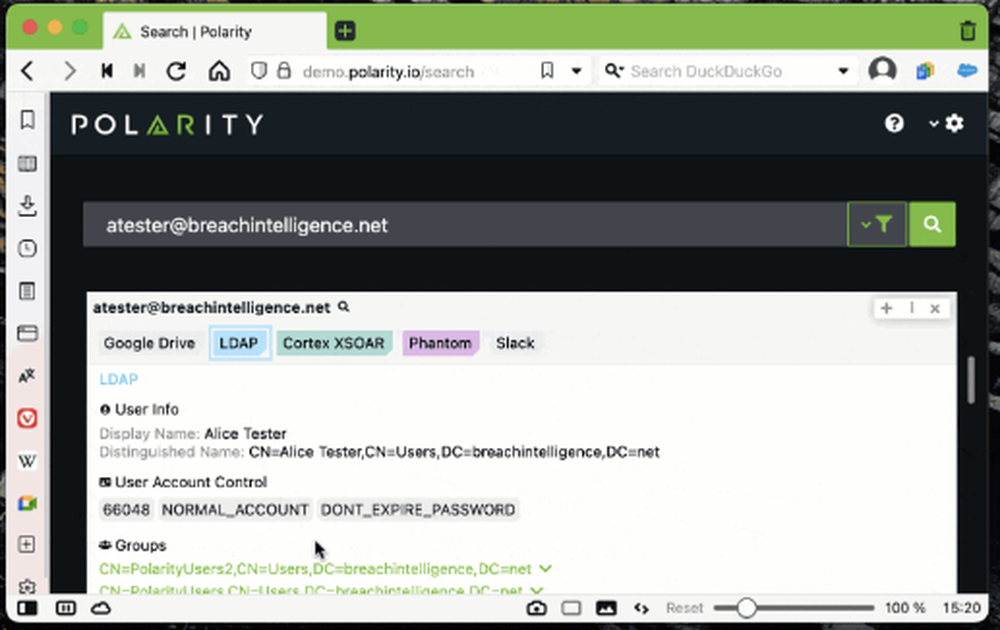The width and height of the screenshot is (1000, 630).
Task: Go back to the previous page
Action: pyautogui.click(x=27, y=71)
